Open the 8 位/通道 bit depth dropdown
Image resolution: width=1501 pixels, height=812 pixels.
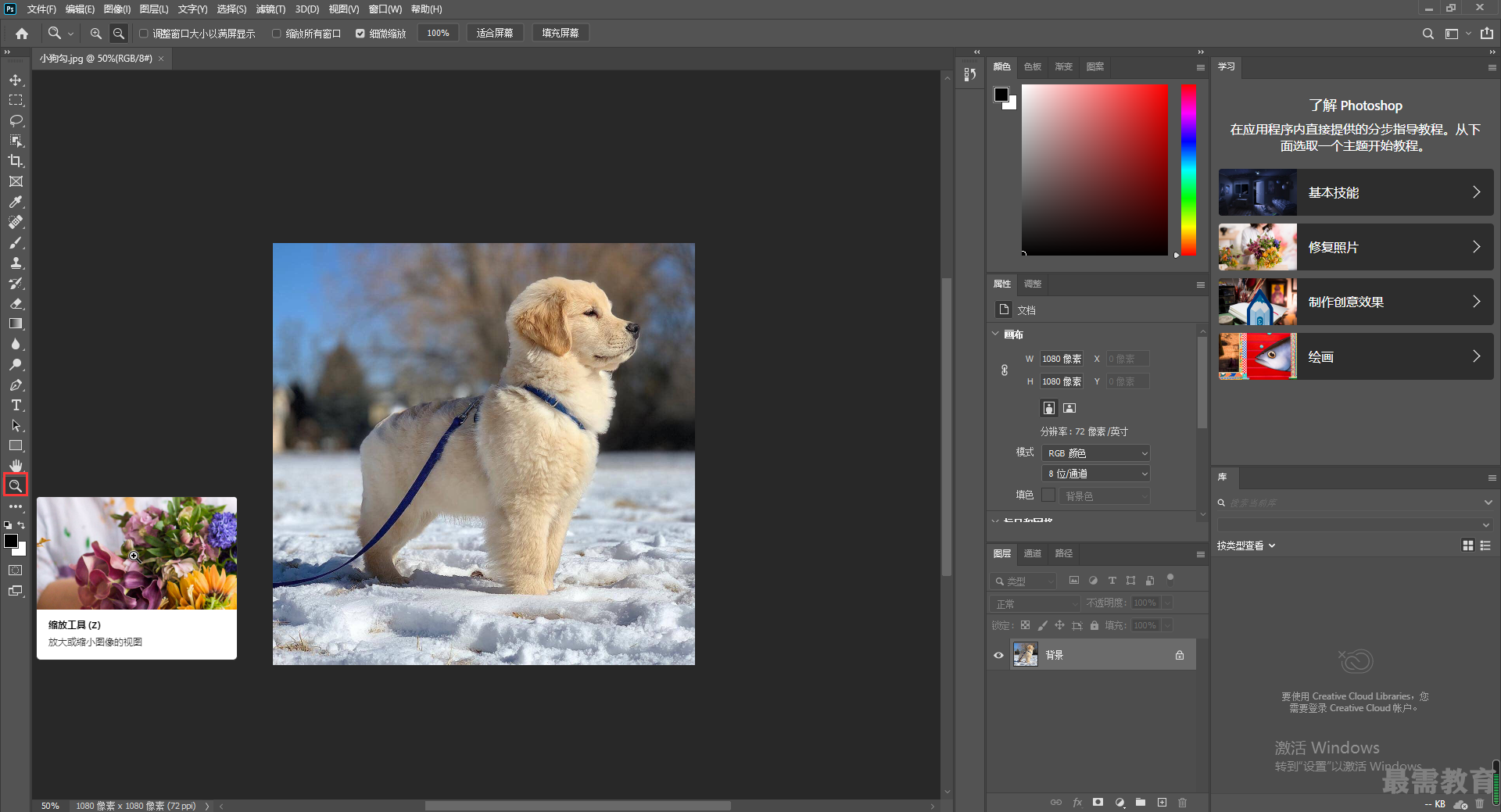(1095, 474)
